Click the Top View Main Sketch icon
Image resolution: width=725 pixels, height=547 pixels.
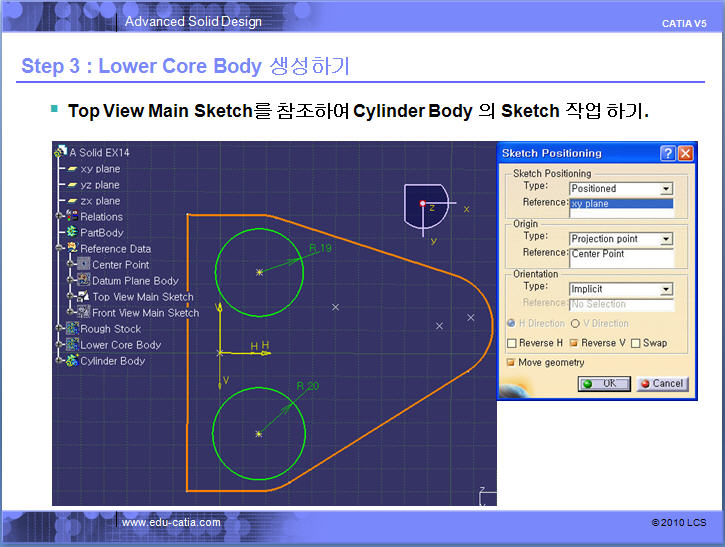click(84, 296)
